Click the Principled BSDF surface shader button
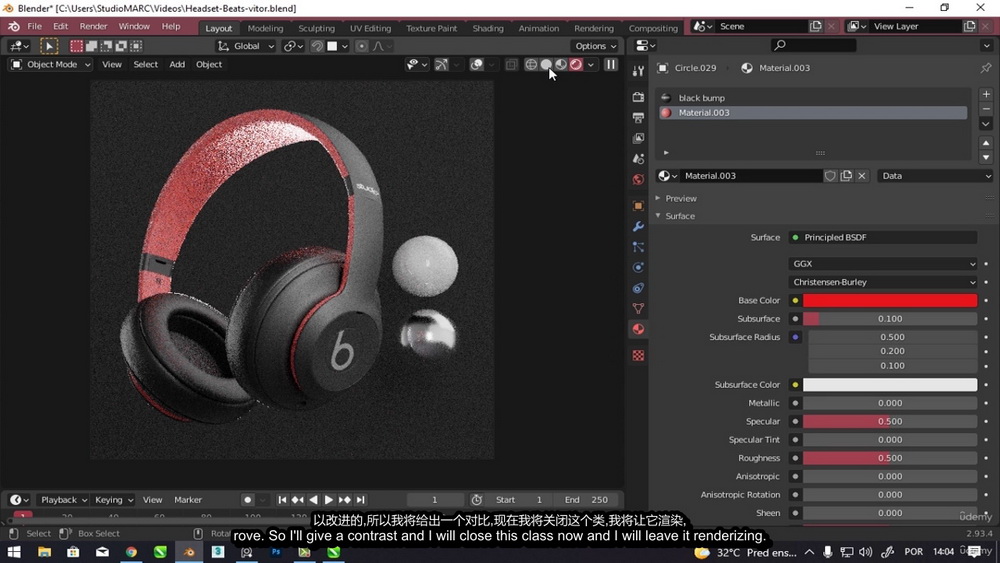This screenshot has width=1000, height=563. click(x=883, y=237)
